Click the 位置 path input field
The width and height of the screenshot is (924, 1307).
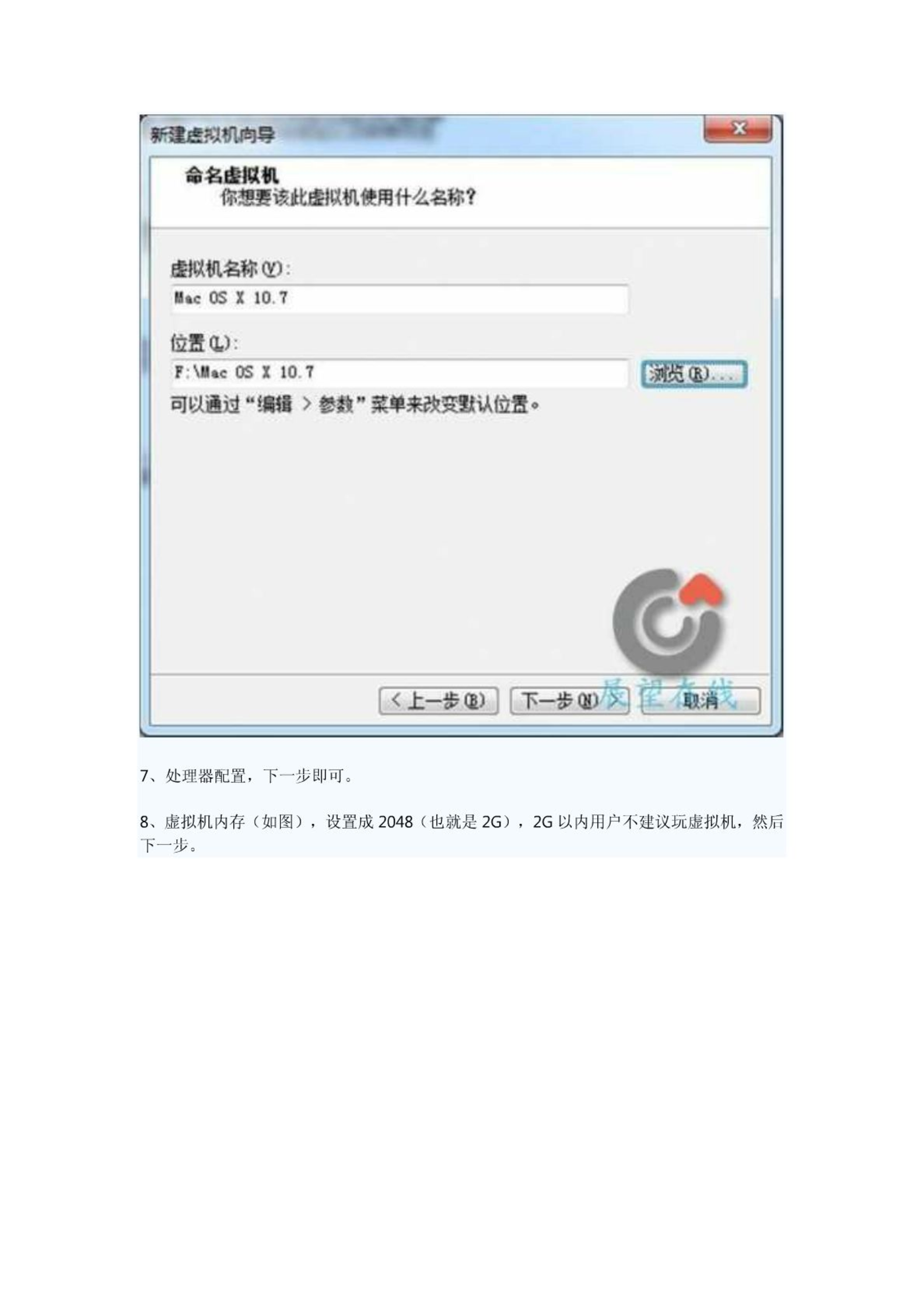click(400, 373)
